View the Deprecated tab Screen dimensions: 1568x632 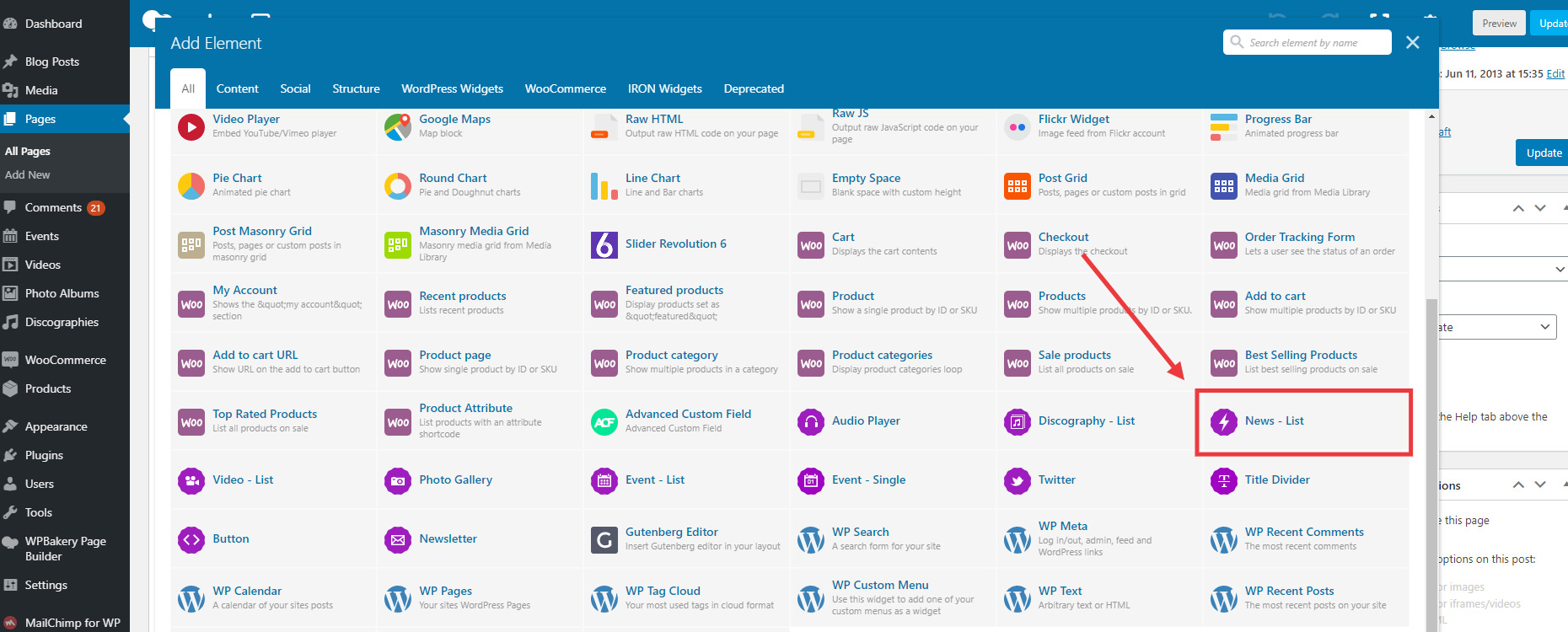click(x=754, y=88)
